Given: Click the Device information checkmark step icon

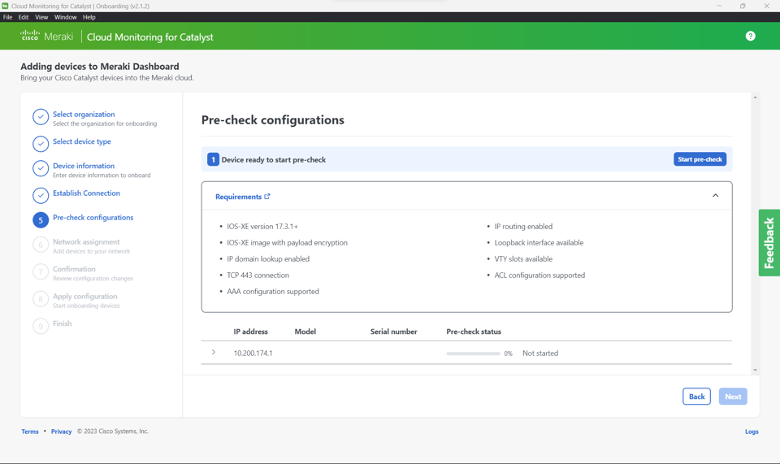Looking at the screenshot, I should pyautogui.click(x=40, y=169).
